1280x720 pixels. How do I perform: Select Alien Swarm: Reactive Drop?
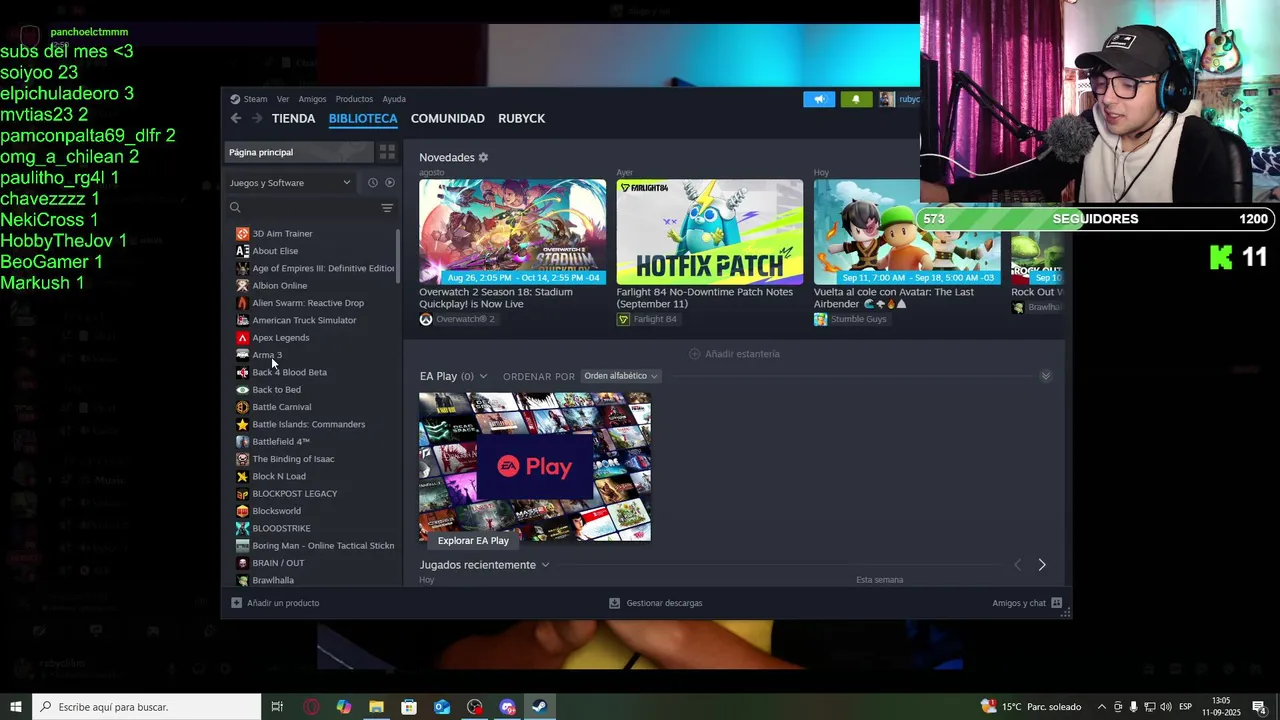[x=315, y=303]
